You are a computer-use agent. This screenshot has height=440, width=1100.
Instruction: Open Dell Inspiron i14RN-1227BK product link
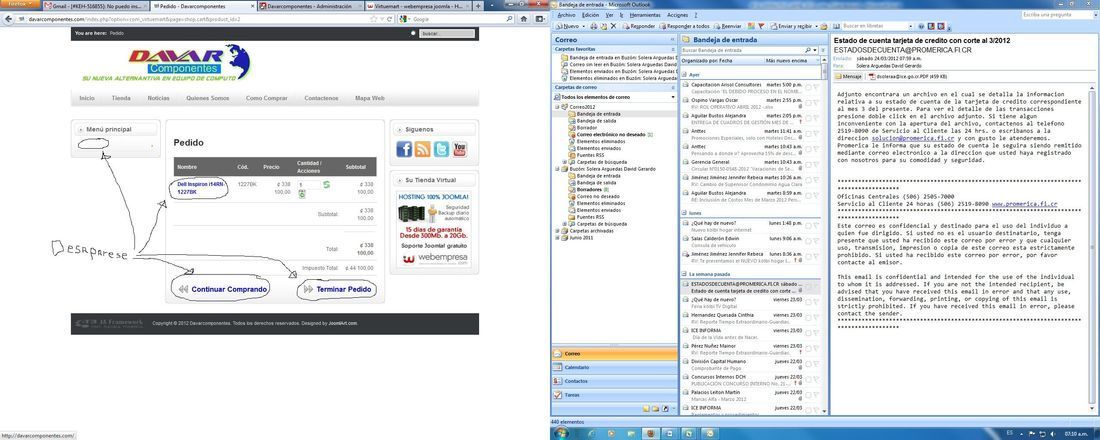pyautogui.click(x=200, y=187)
